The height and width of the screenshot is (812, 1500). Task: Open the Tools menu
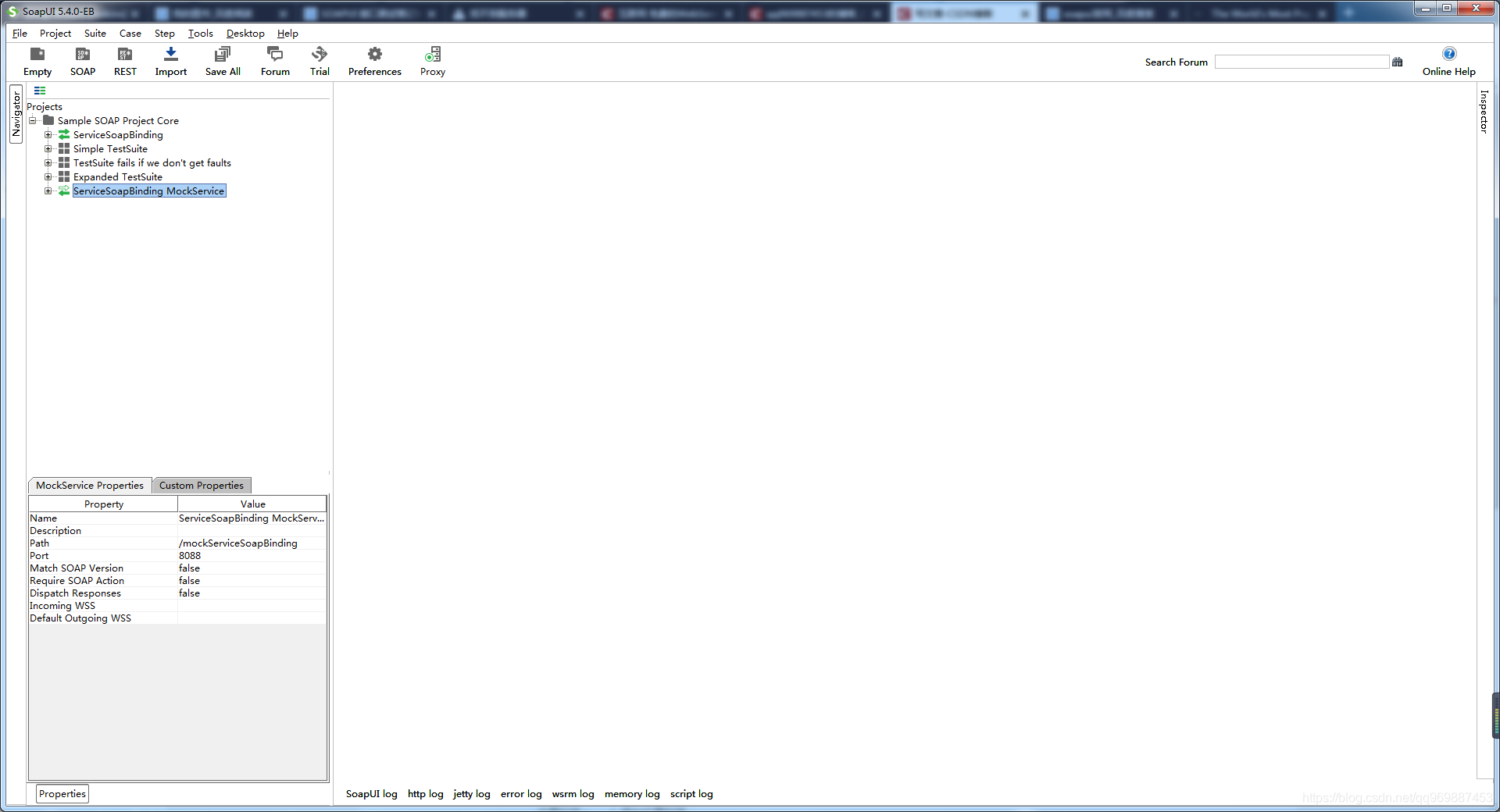[201, 33]
